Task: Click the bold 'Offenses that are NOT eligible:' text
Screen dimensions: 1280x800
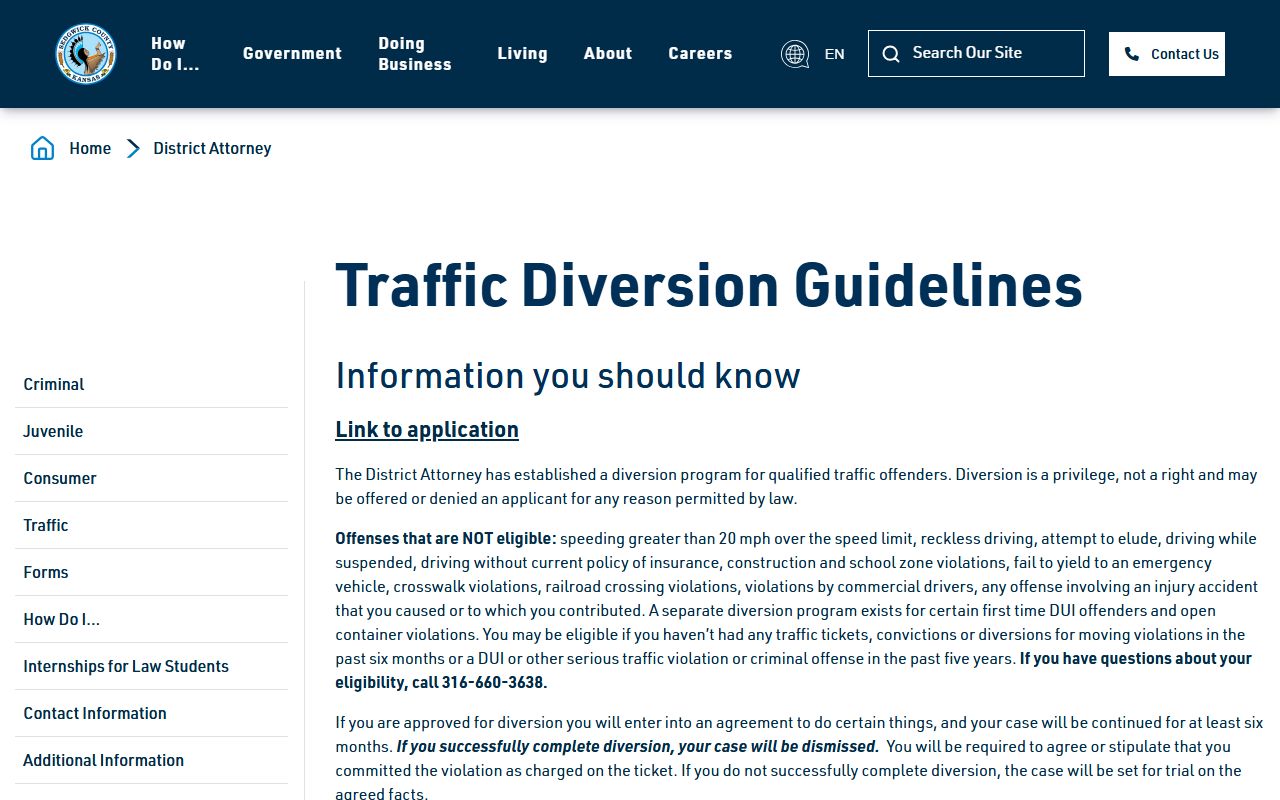Action: coord(446,538)
